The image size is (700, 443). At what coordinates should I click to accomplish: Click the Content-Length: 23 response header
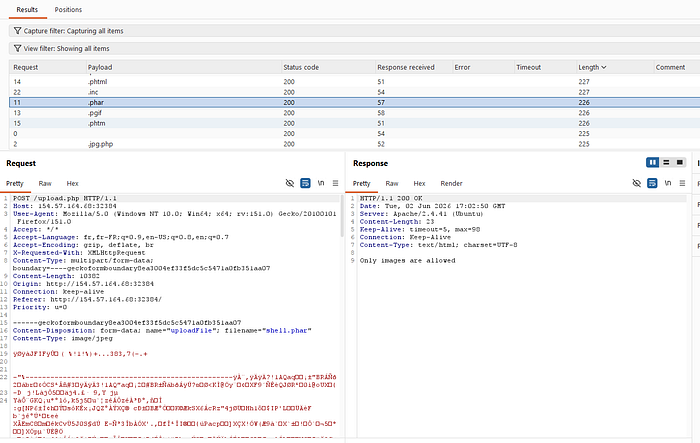pos(397,222)
